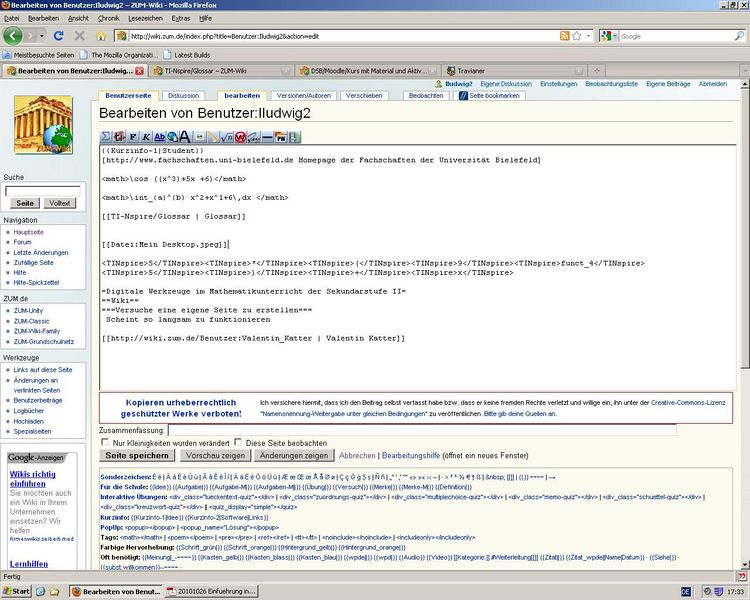Click the bold (F) formatting icon
The width and height of the screenshot is (750, 600).
(x=133, y=136)
